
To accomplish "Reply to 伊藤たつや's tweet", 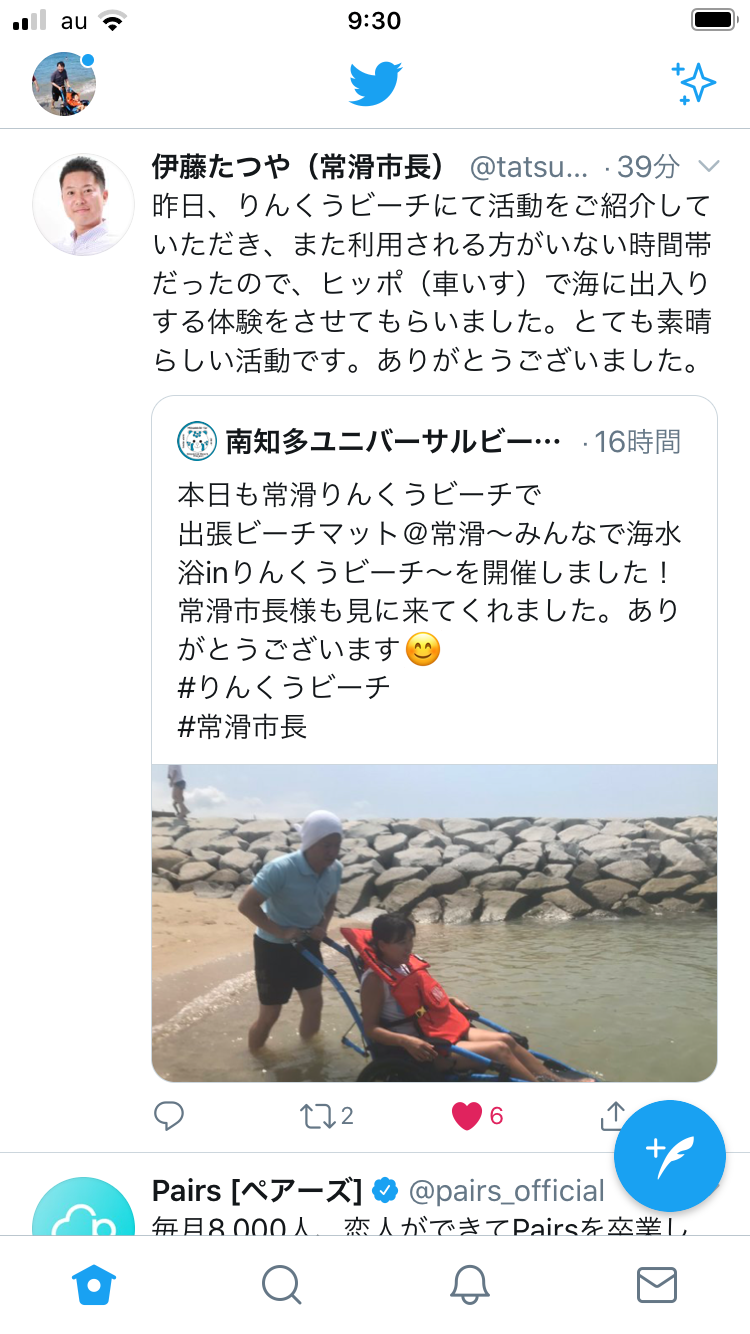I will [x=169, y=1116].
